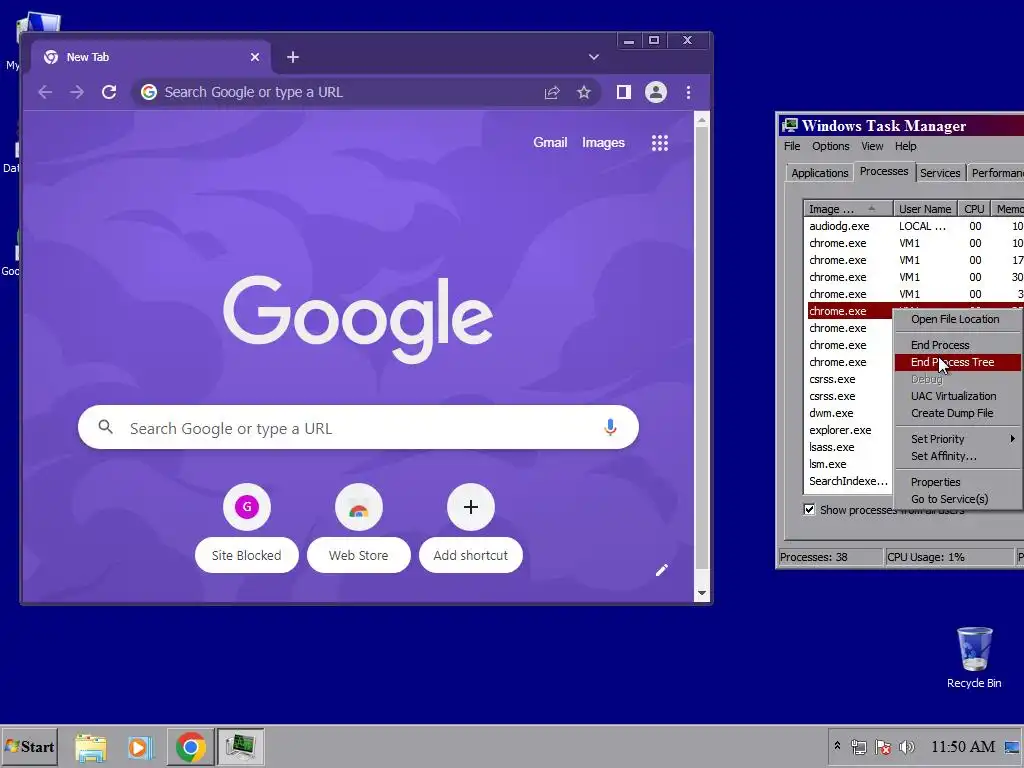Open Chrome three-dot menu
The height and width of the screenshot is (768, 1024).
[x=688, y=92]
